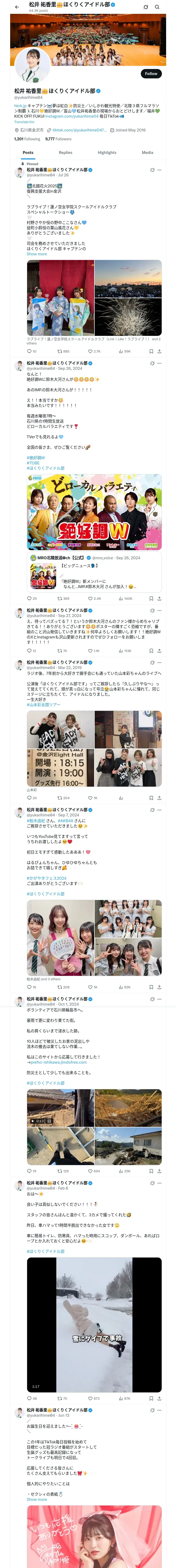
Task: Bookmark the pinned Jul 26 post
Action: click(x=151, y=351)
